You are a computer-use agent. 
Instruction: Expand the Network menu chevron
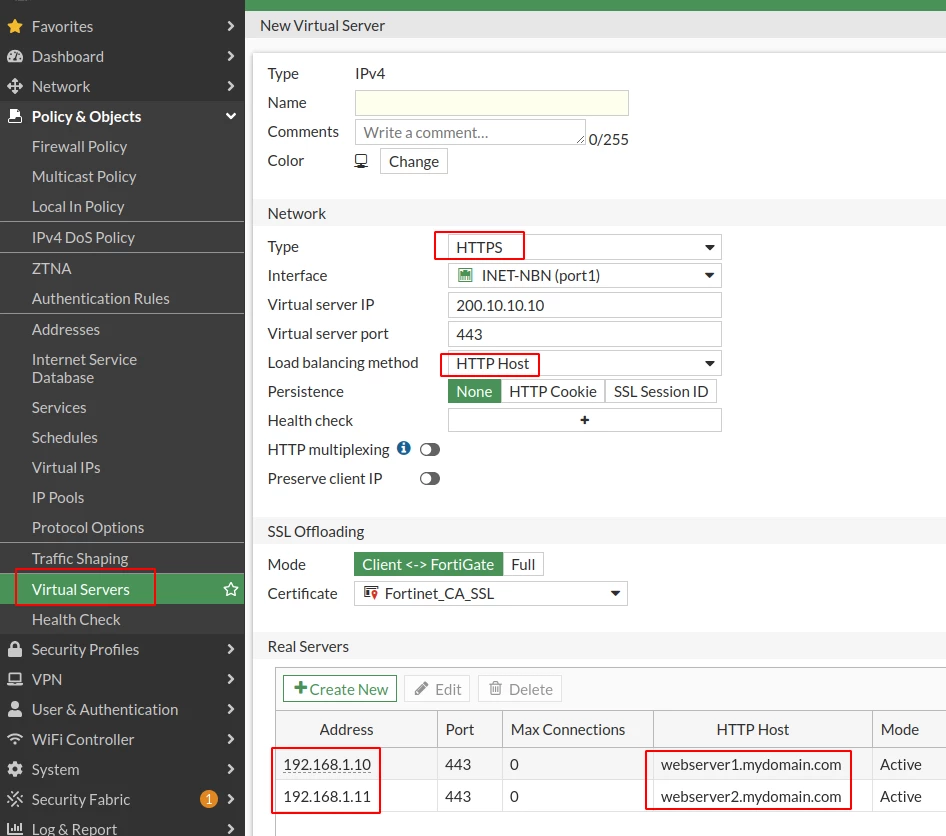(x=230, y=86)
